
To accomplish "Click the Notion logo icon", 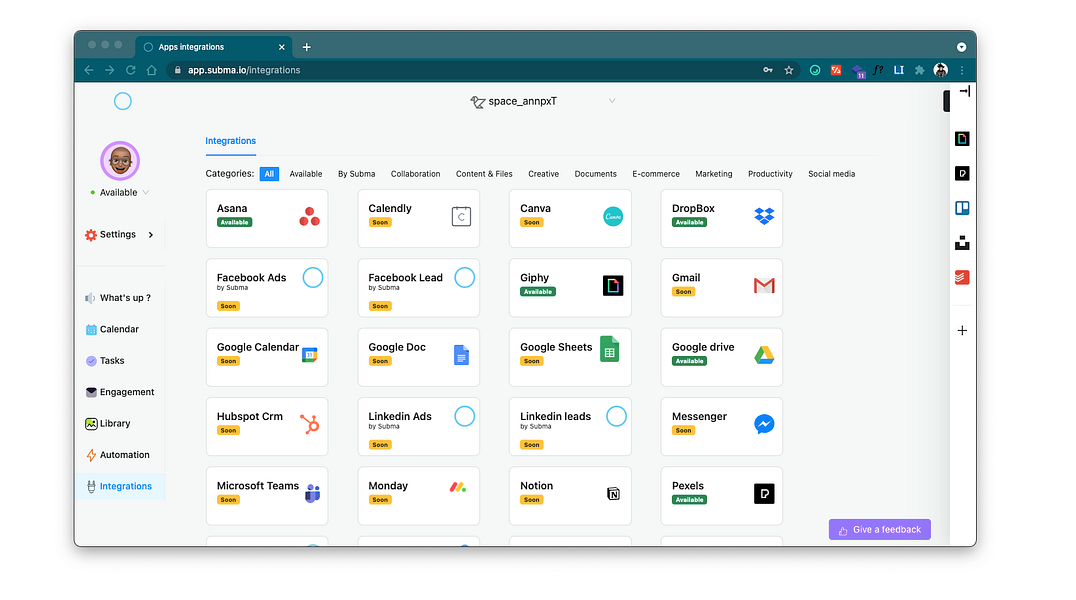I will point(613,494).
